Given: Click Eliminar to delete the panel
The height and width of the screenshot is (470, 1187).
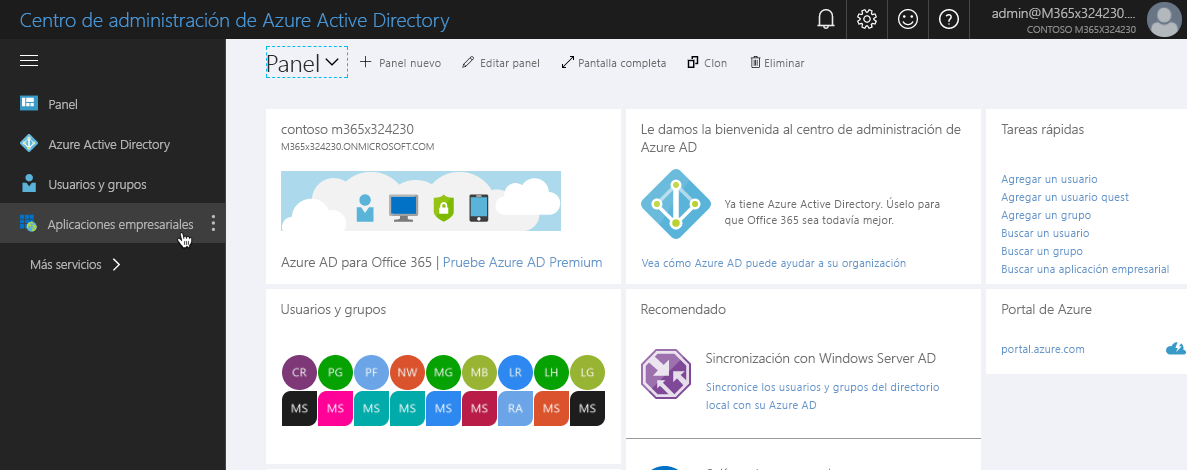Looking at the screenshot, I should tap(777, 63).
